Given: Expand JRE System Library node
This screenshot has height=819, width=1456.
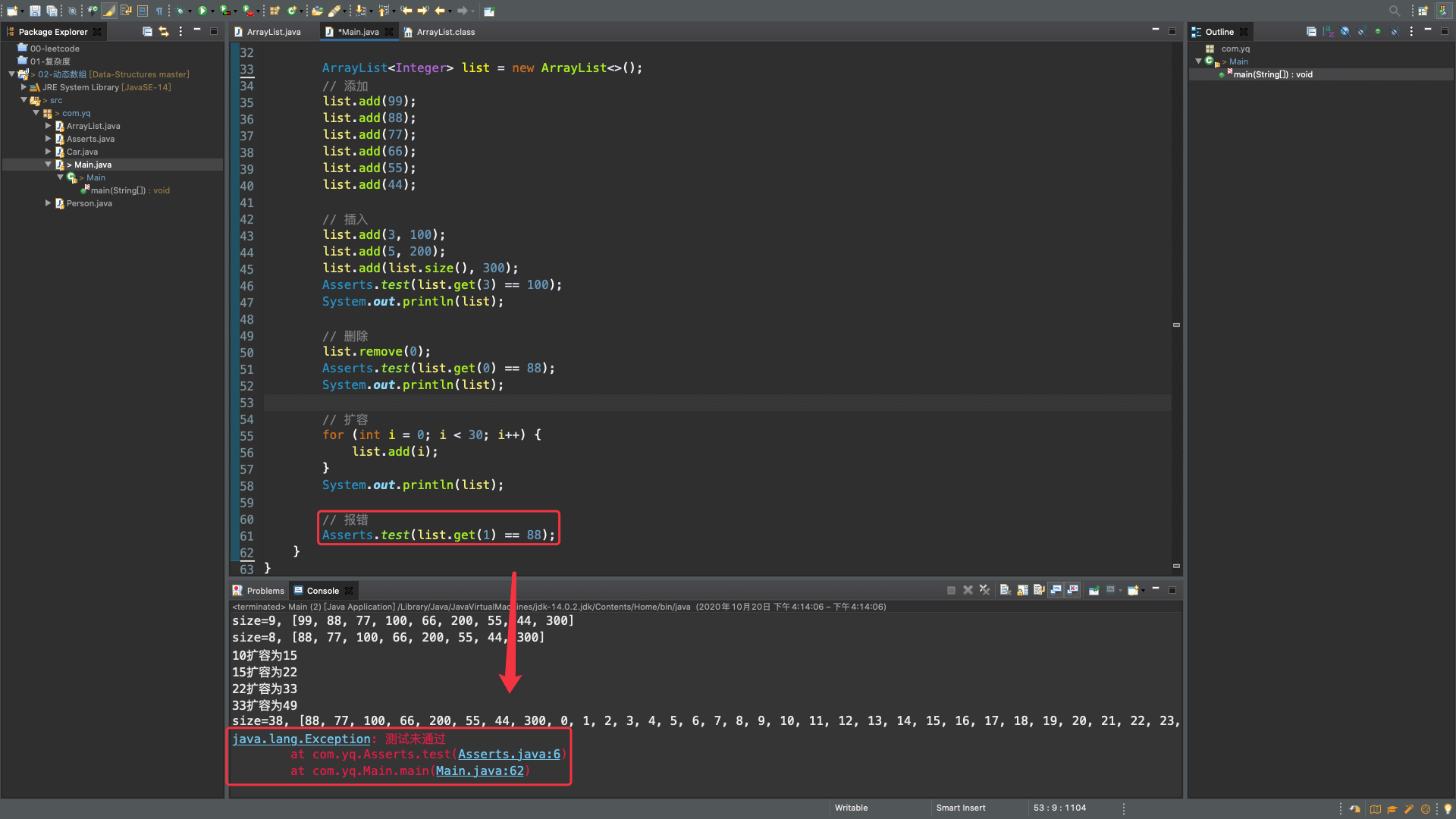Looking at the screenshot, I should pyautogui.click(x=24, y=87).
